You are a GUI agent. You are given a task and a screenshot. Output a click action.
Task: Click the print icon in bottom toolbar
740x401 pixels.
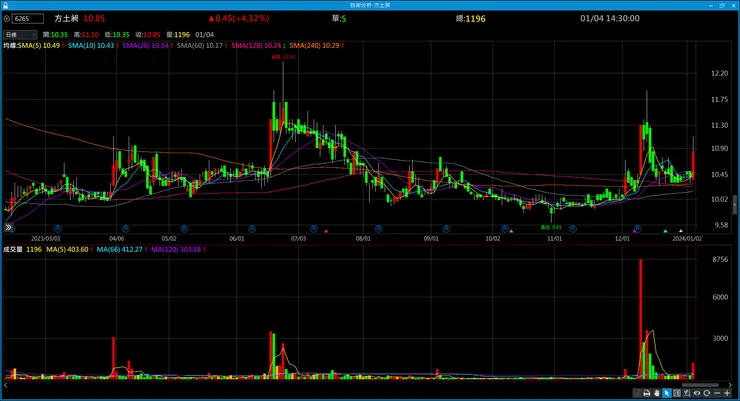pos(647,393)
